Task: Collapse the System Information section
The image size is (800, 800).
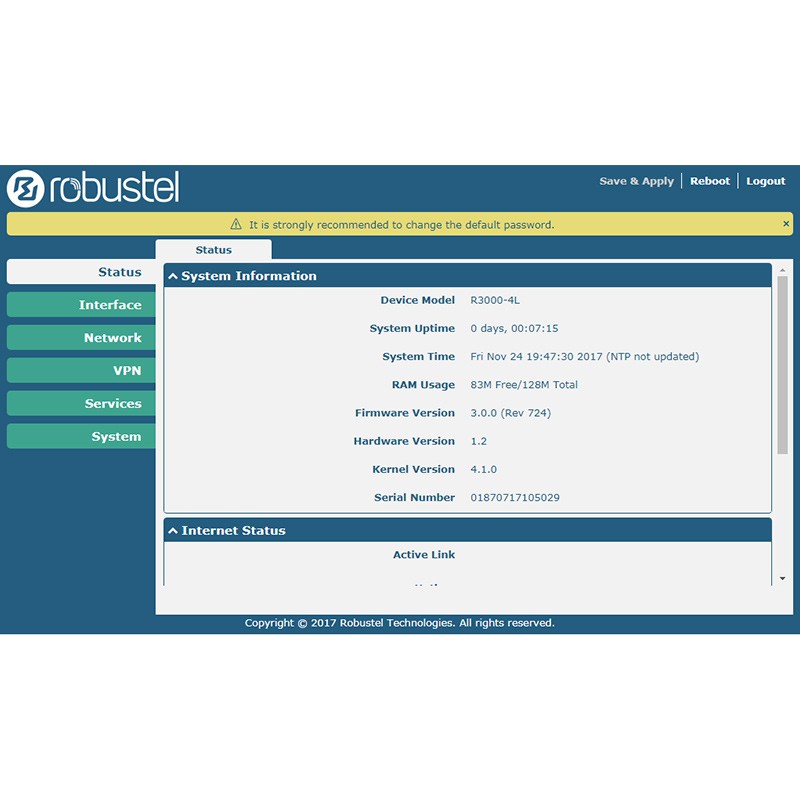Action: point(172,276)
